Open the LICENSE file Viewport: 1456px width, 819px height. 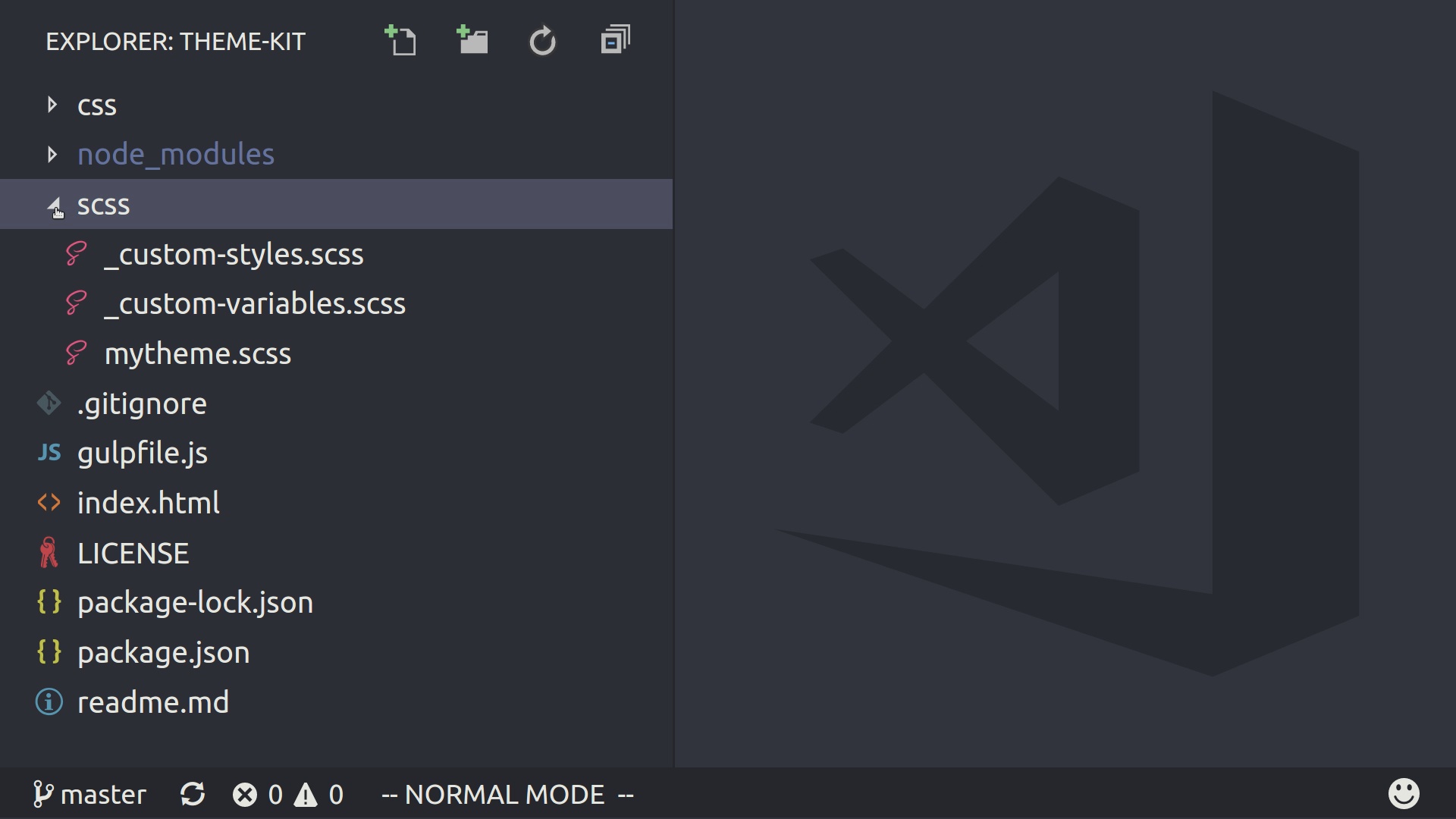coord(133,553)
